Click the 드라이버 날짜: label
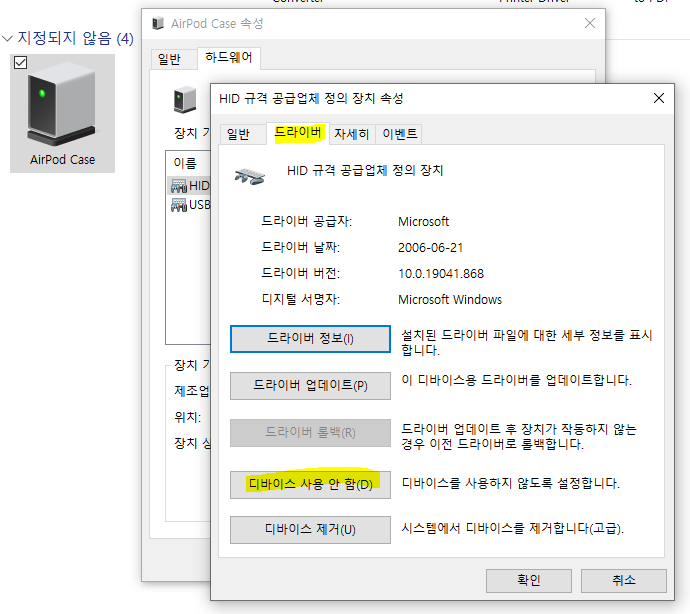 301,247
